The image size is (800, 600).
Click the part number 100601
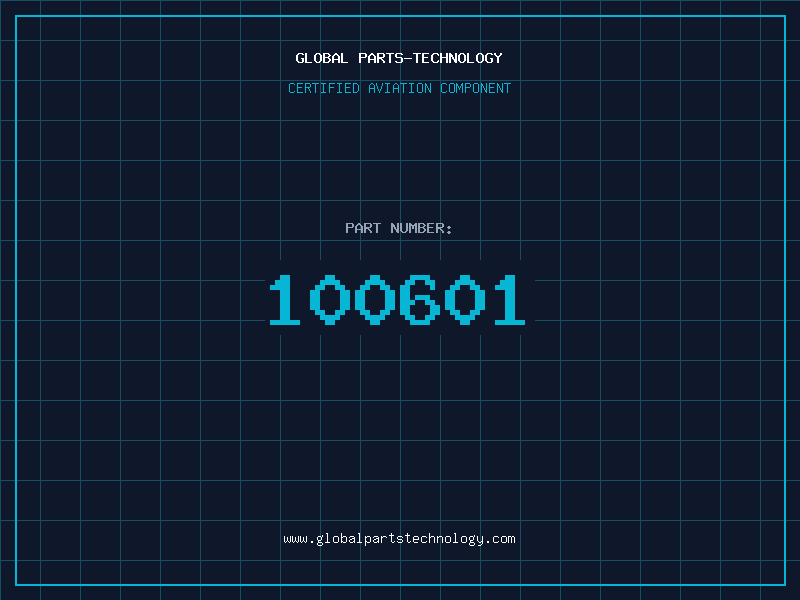pyautogui.click(x=397, y=299)
